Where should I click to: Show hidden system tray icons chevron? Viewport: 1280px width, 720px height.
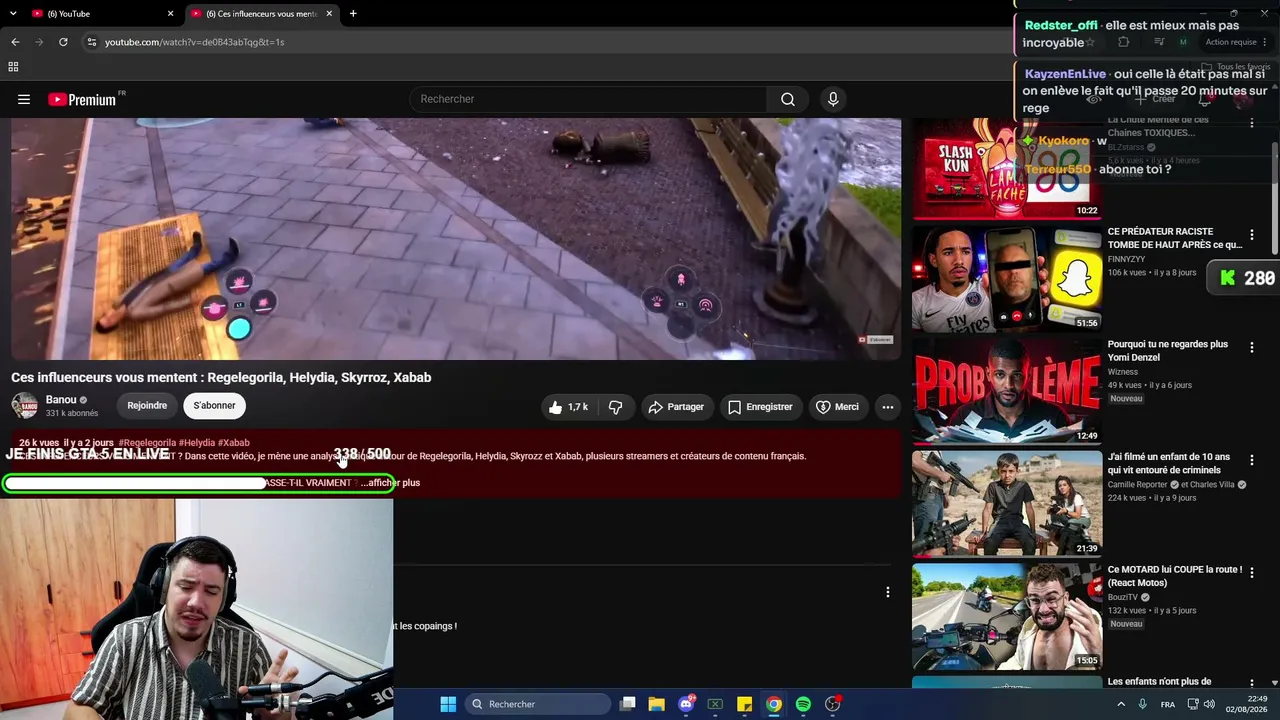[1120, 704]
